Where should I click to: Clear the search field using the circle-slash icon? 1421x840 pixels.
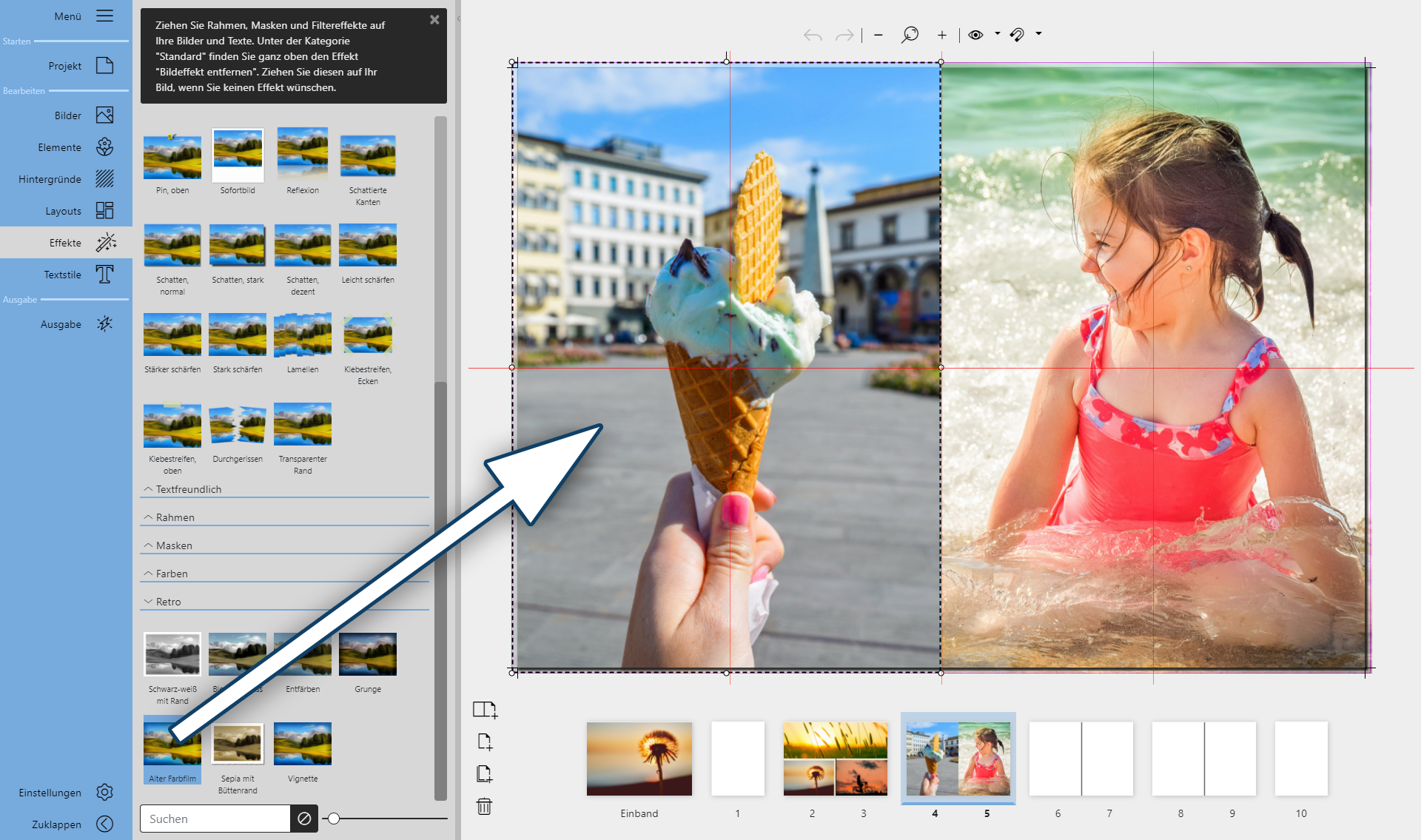pos(304,819)
